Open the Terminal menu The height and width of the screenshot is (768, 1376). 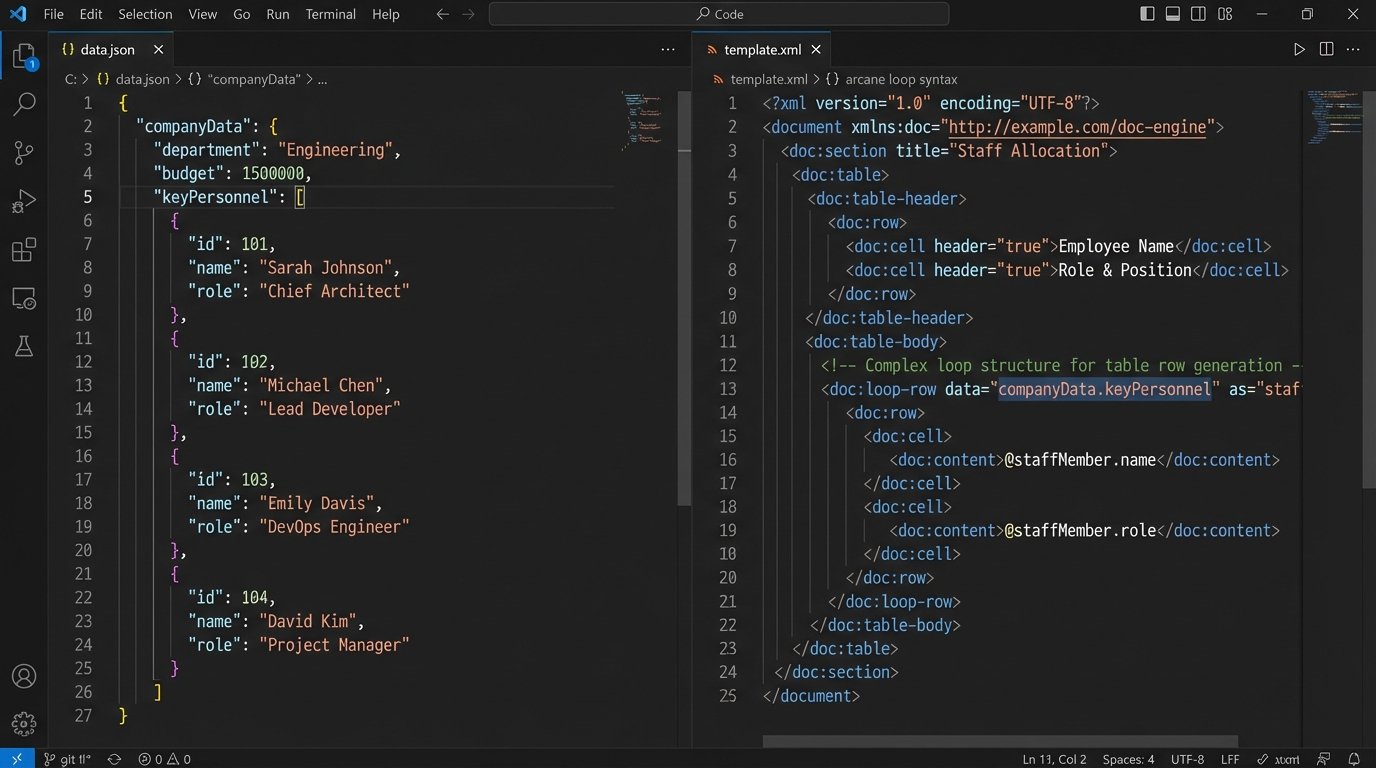(330, 14)
